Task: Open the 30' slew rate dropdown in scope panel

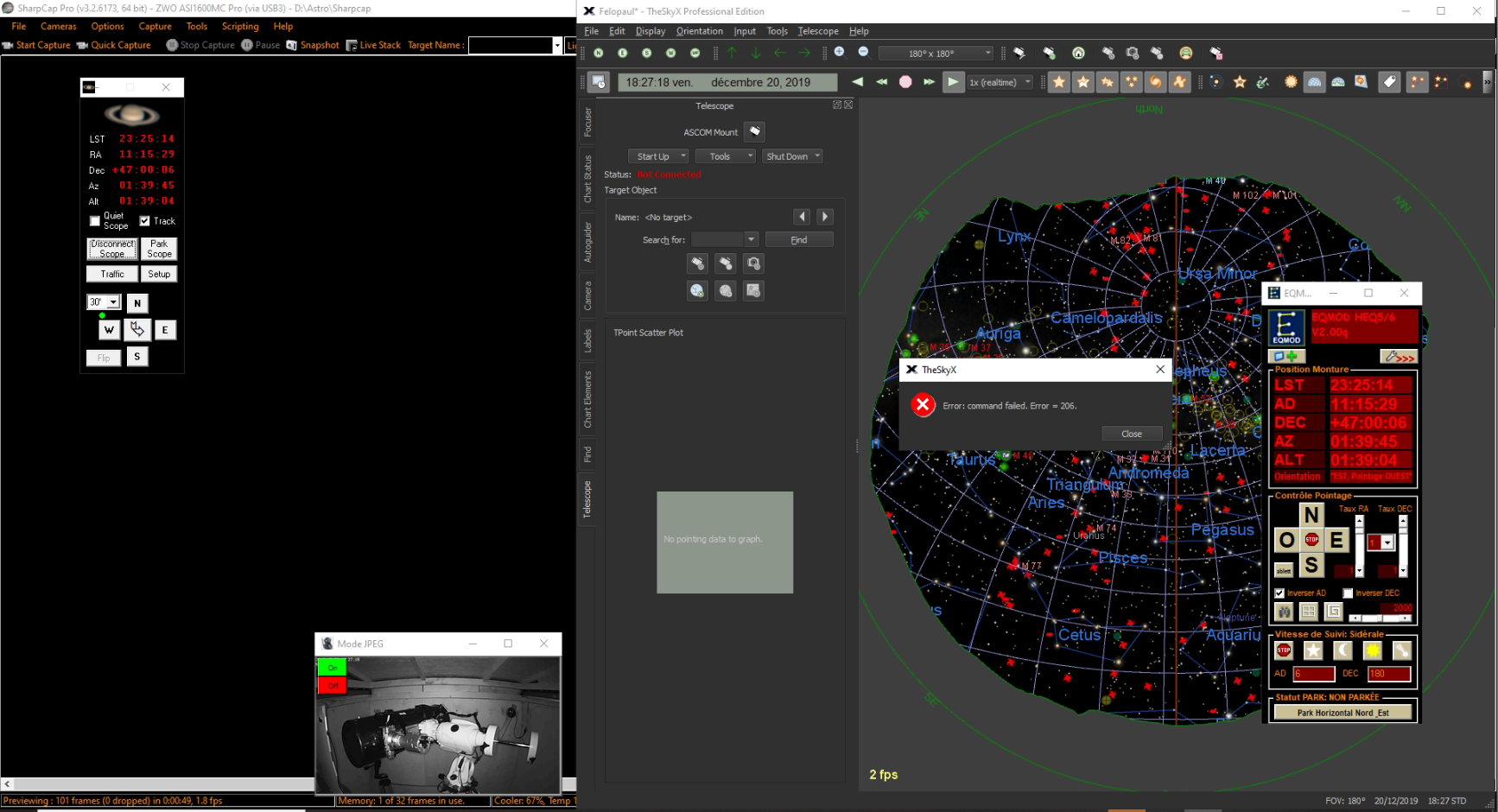Action: pos(104,302)
